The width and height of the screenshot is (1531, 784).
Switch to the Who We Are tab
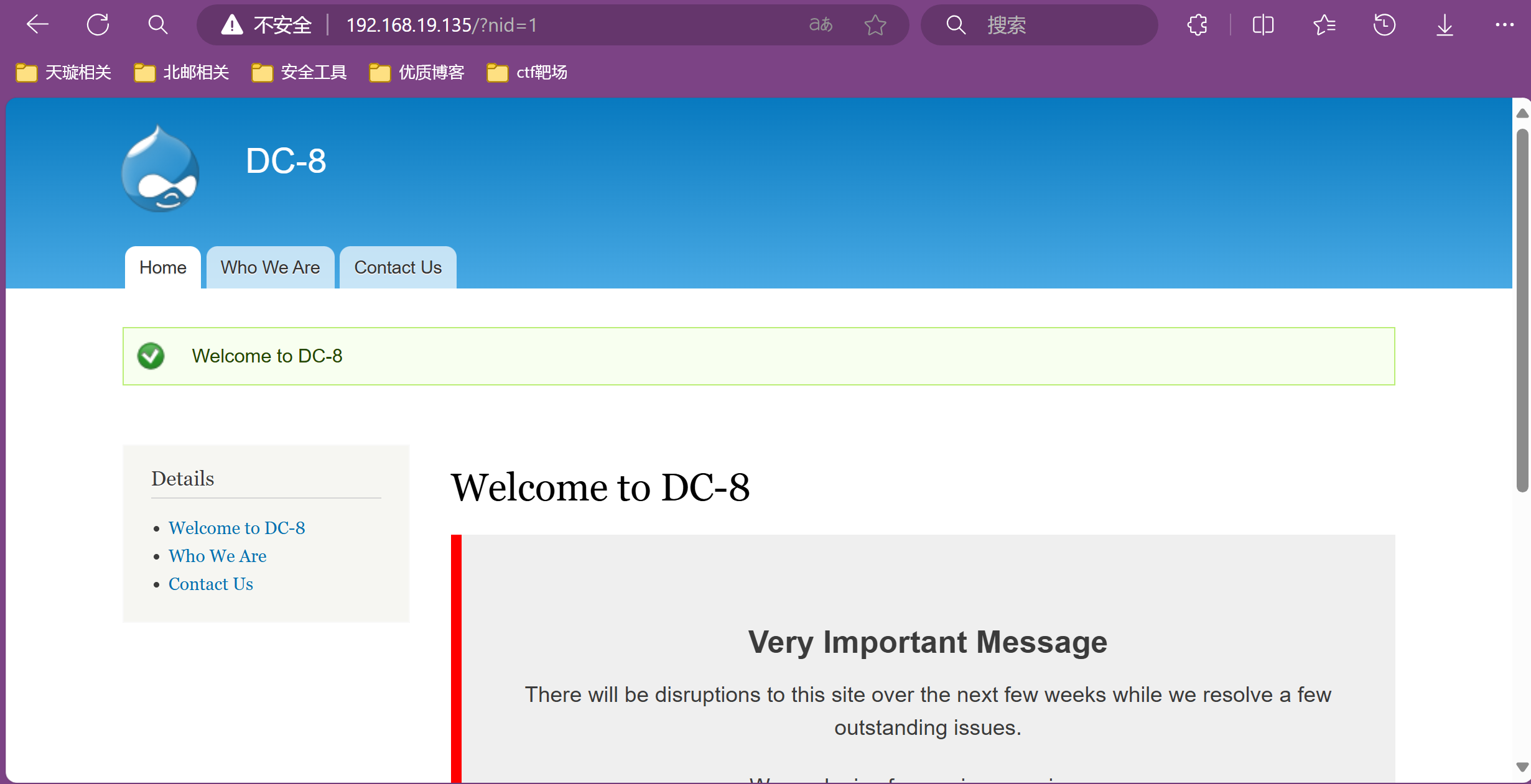pyautogui.click(x=270, y=267)
